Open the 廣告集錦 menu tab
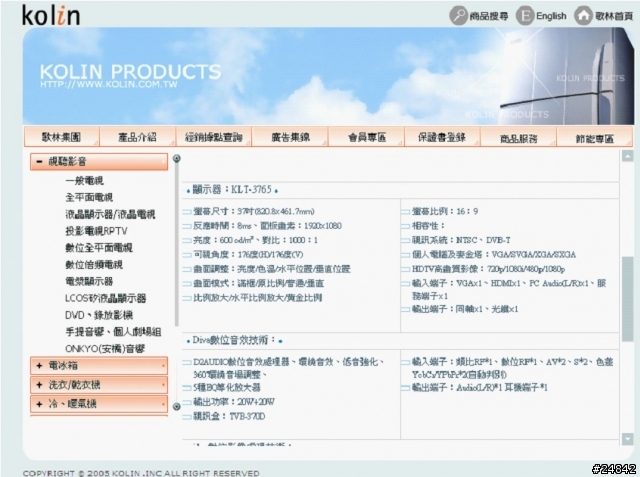The image size is (640, 477). point(290,137)
